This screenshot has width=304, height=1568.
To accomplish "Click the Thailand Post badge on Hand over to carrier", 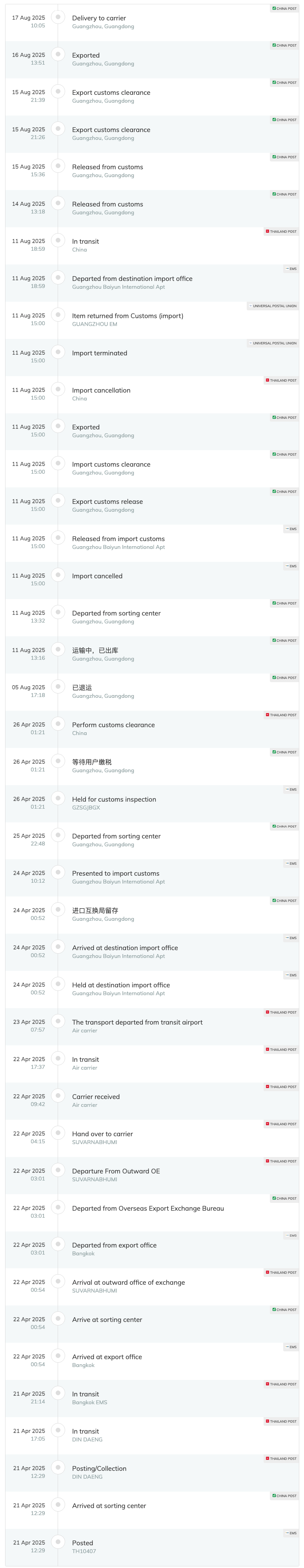I will pyautogui.click(x=281, y=1124).
